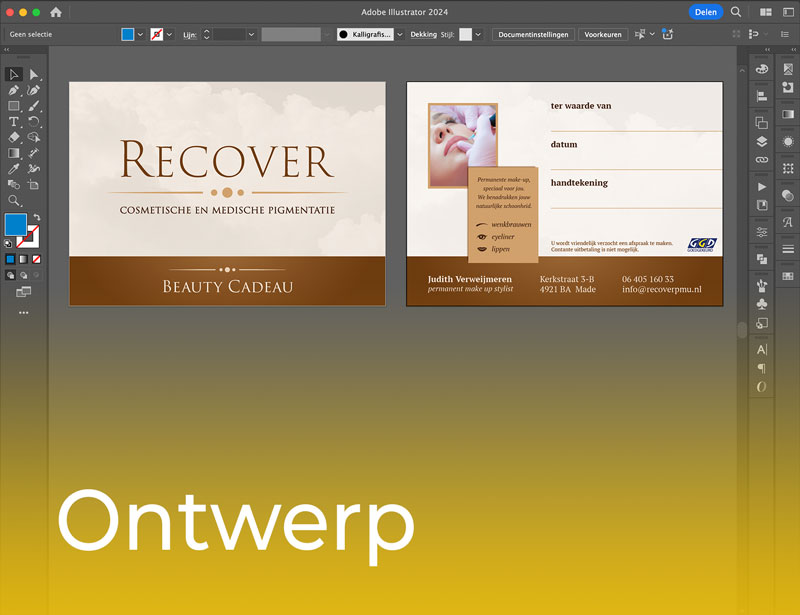800x615 pixels.
Task: Open the Dekking opacity panel link
Action: pos(423,34)
